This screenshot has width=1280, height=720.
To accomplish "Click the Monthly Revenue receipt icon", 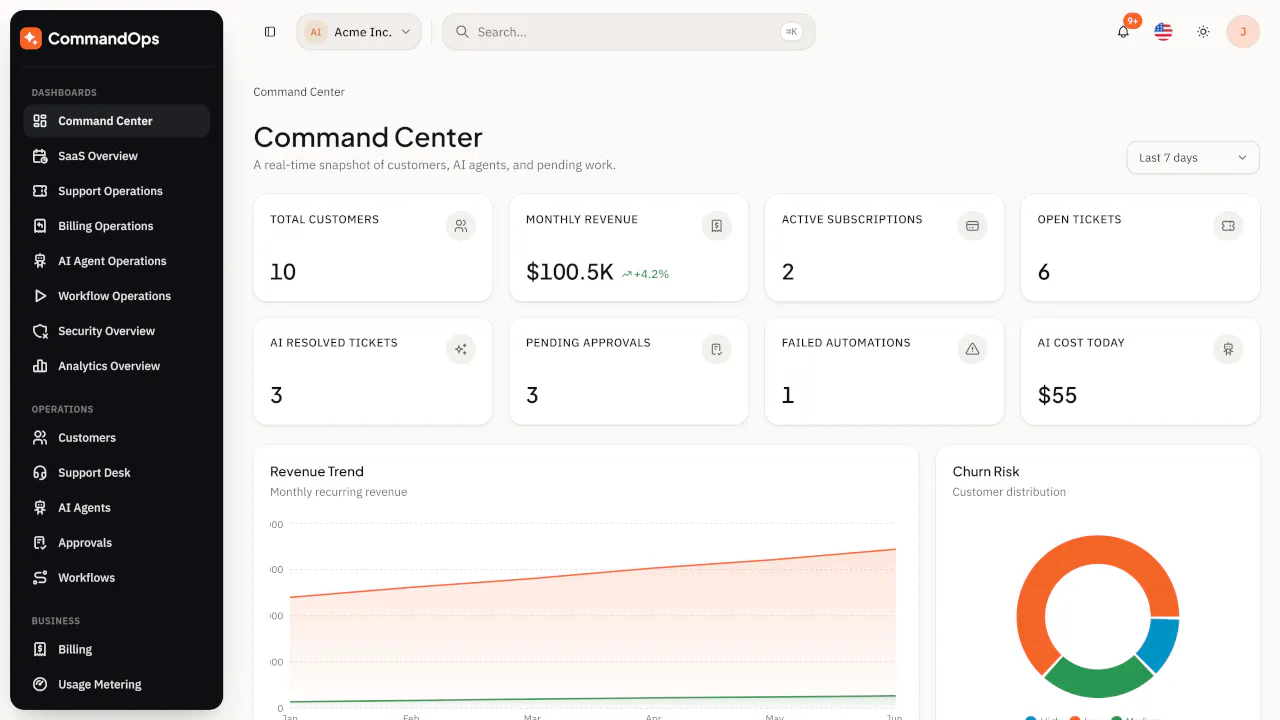I will point(717,226).
